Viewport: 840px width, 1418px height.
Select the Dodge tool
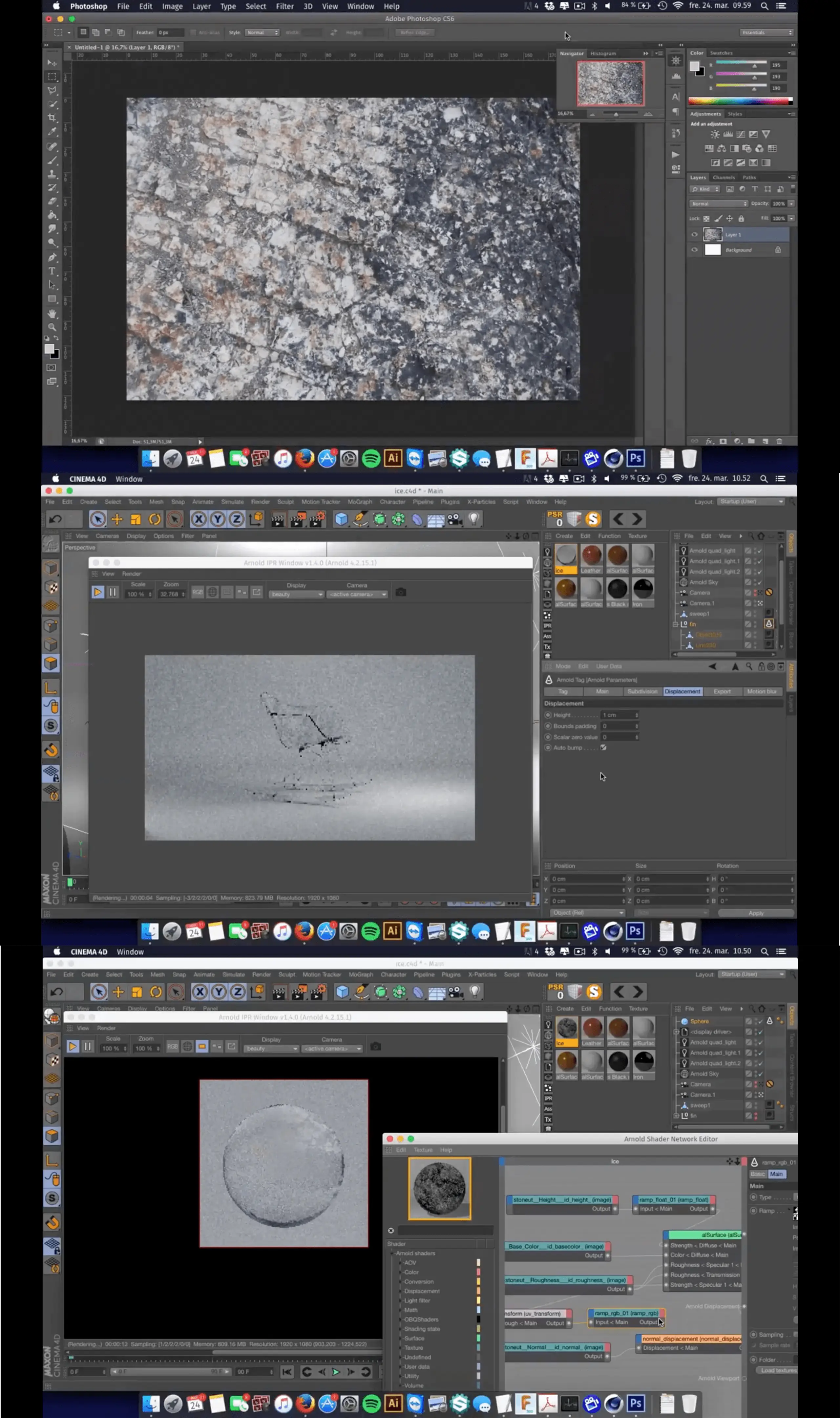tap(52, 243)
